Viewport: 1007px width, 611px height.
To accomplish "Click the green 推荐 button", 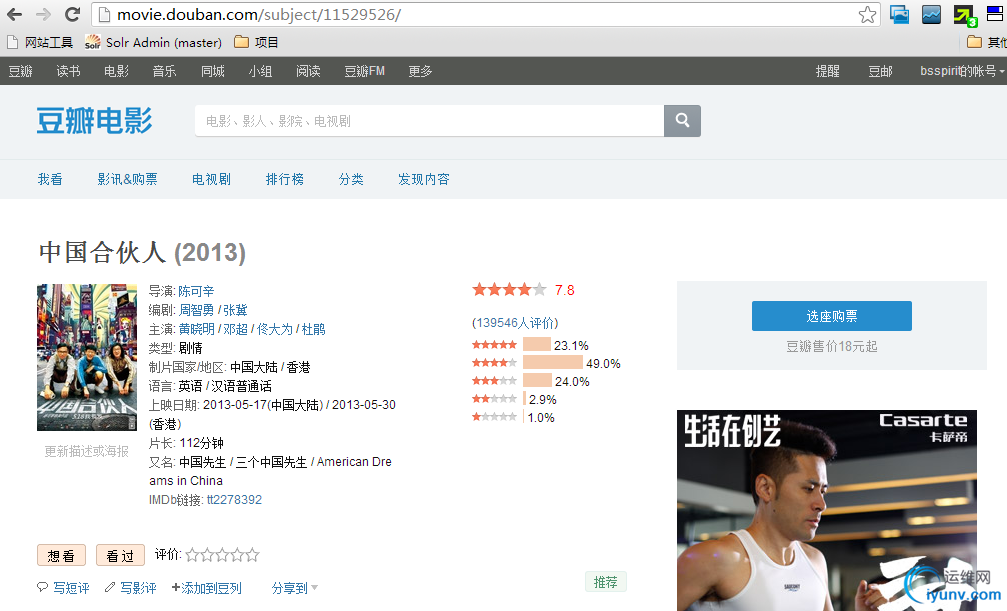I will click(x=606, y=582).
